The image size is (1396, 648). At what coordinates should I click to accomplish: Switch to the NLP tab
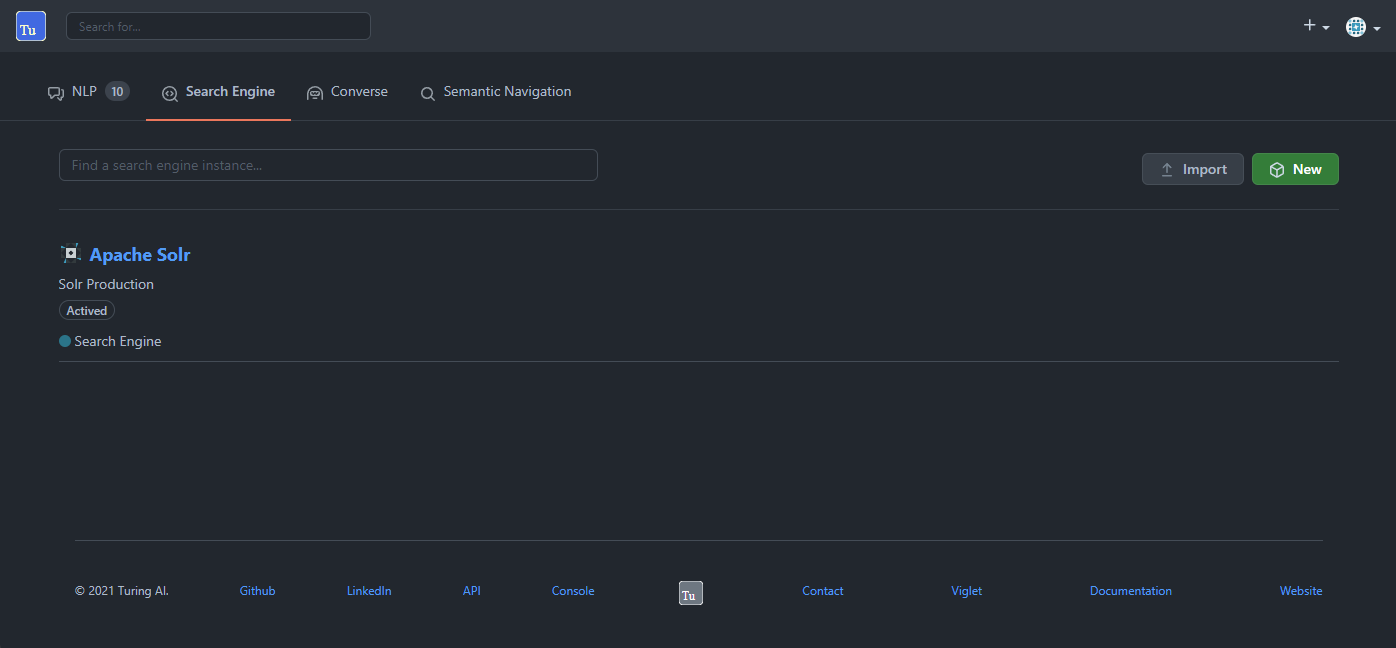85,91
